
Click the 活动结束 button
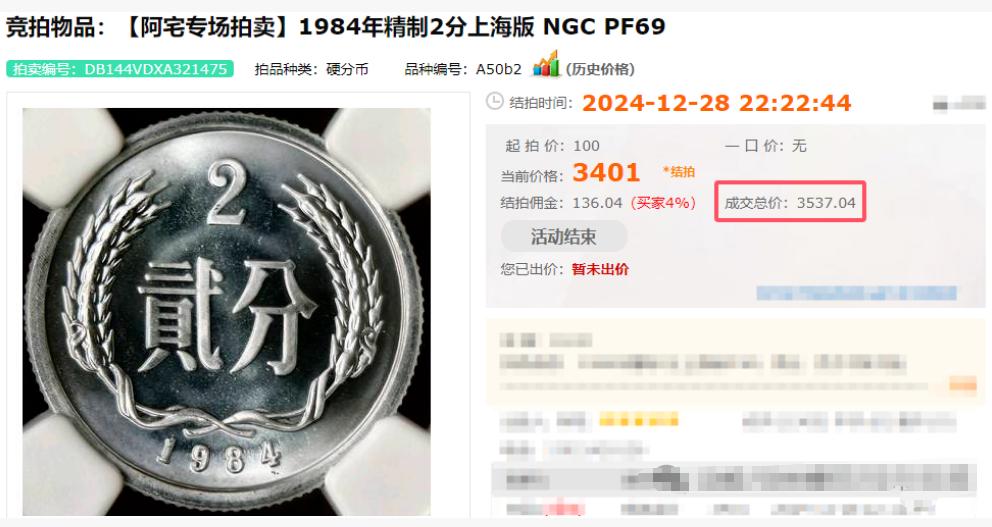tap(564, 237)
